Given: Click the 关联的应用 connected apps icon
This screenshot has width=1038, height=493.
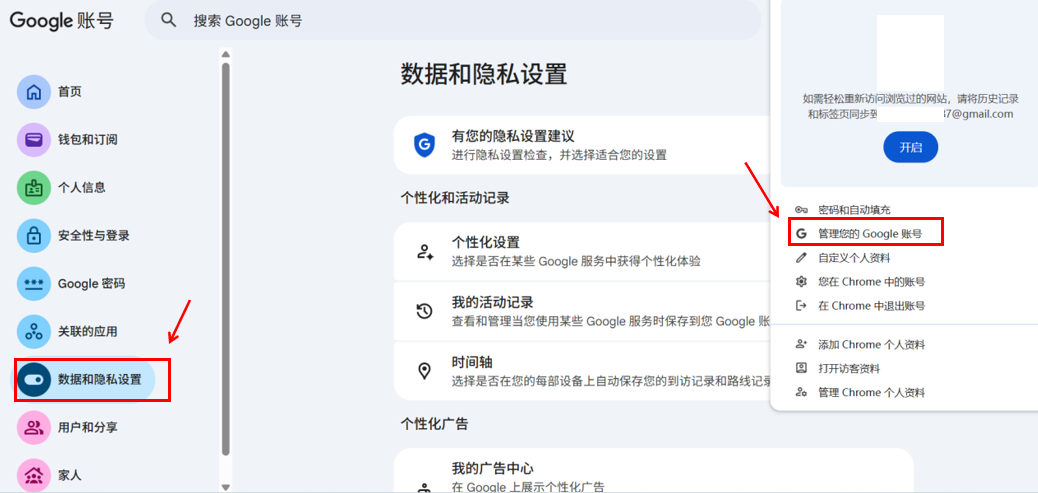Looking at the screenshot, I should (34, 332).
